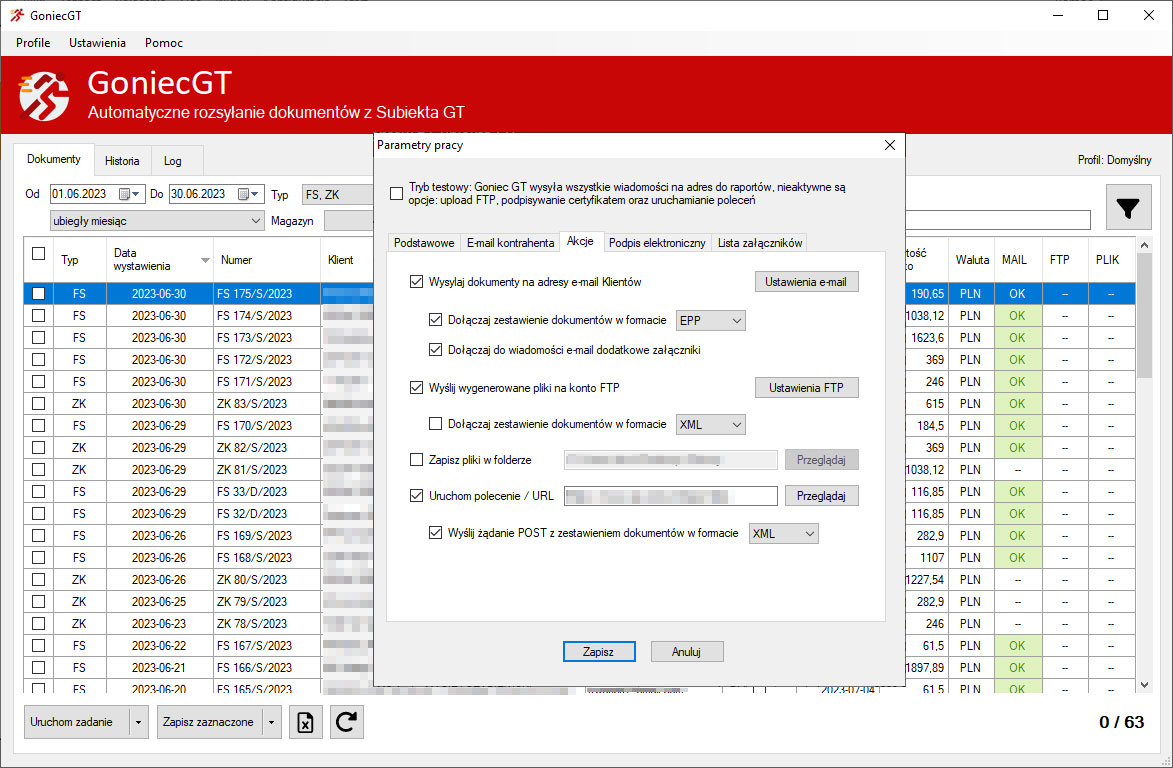Open the 'Do' date dropdown arrow
The image size is (1173, 768).
pos(254,194)
